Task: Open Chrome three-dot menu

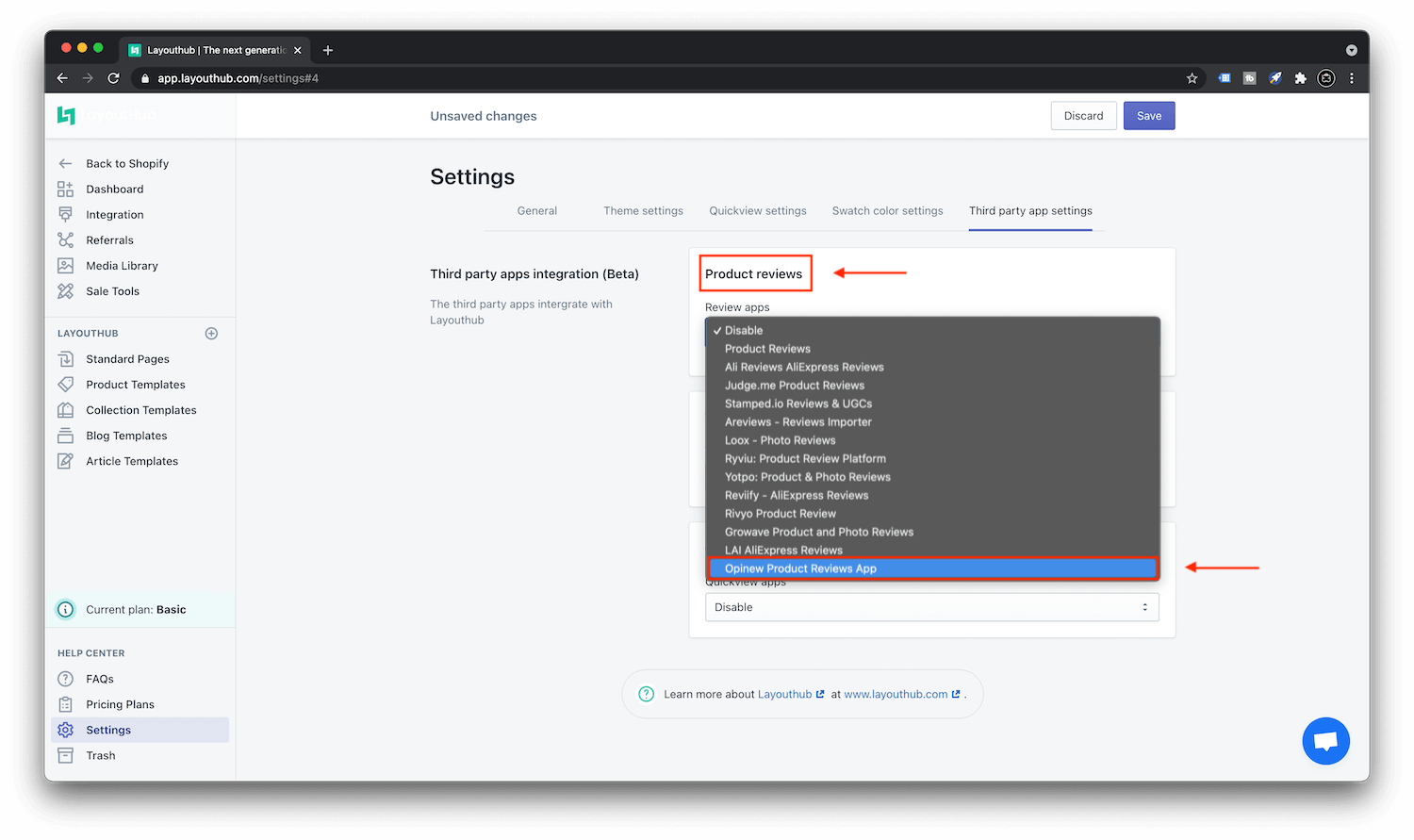Action: click(1352, 78)
